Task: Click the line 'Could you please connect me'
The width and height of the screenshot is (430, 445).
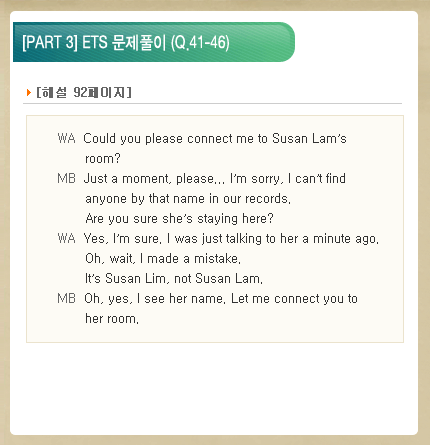Action: coord(215,138)
